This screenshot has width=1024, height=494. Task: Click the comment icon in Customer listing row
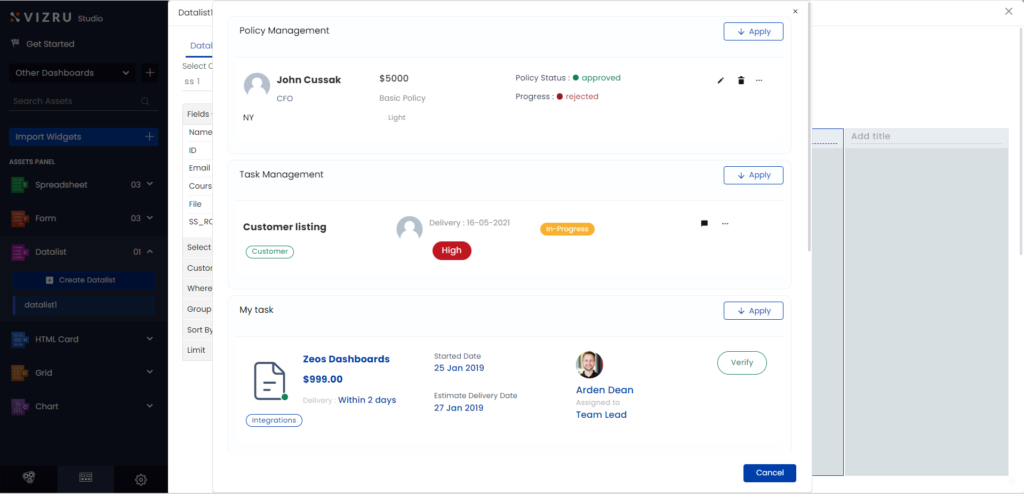pyautogui.click(x=704, y=224)
